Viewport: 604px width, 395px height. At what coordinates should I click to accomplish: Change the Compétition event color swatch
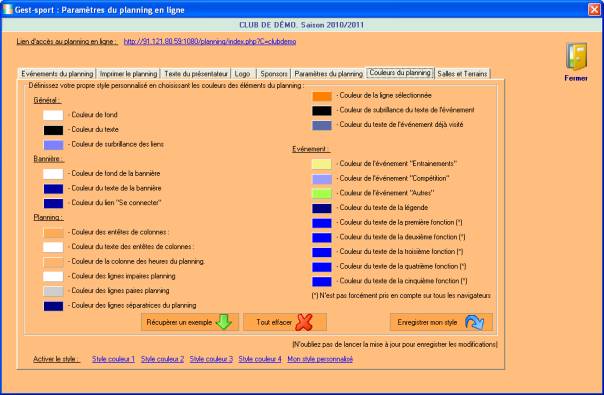322,179
